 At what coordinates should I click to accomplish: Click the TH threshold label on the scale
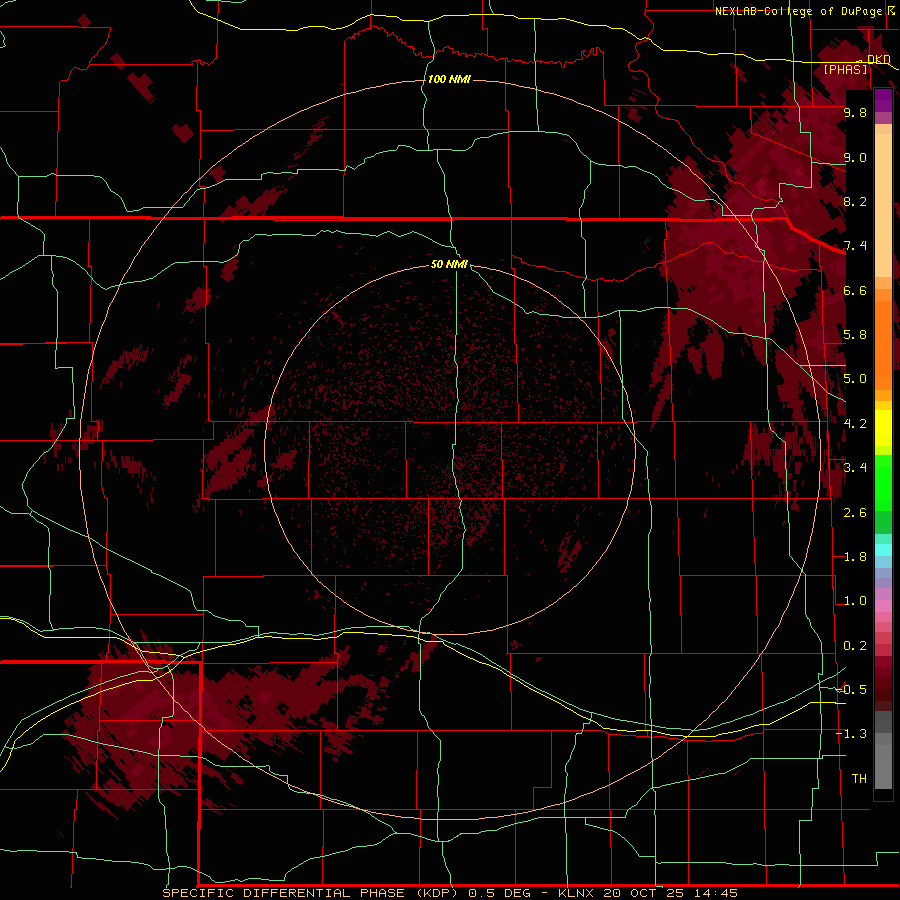click(859, 778)
